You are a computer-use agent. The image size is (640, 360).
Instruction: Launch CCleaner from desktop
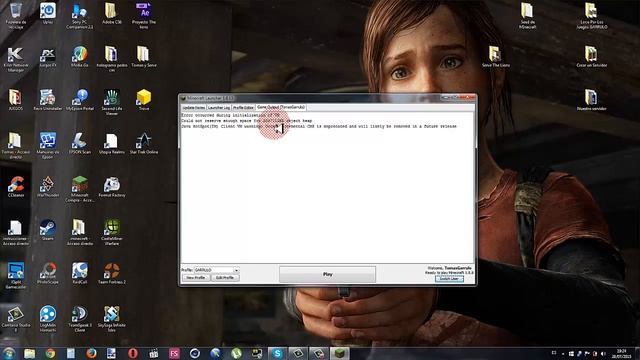16,187
